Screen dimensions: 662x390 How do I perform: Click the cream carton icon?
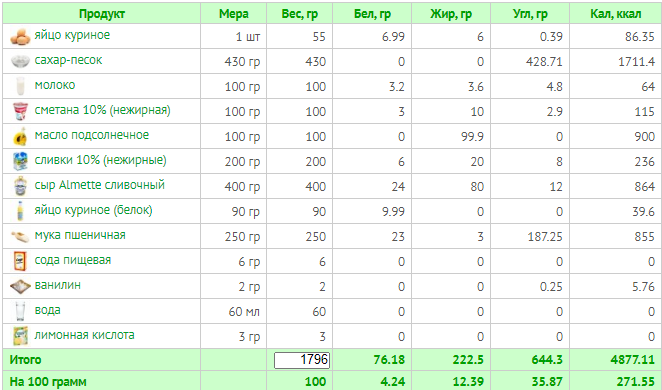(20, 161)
